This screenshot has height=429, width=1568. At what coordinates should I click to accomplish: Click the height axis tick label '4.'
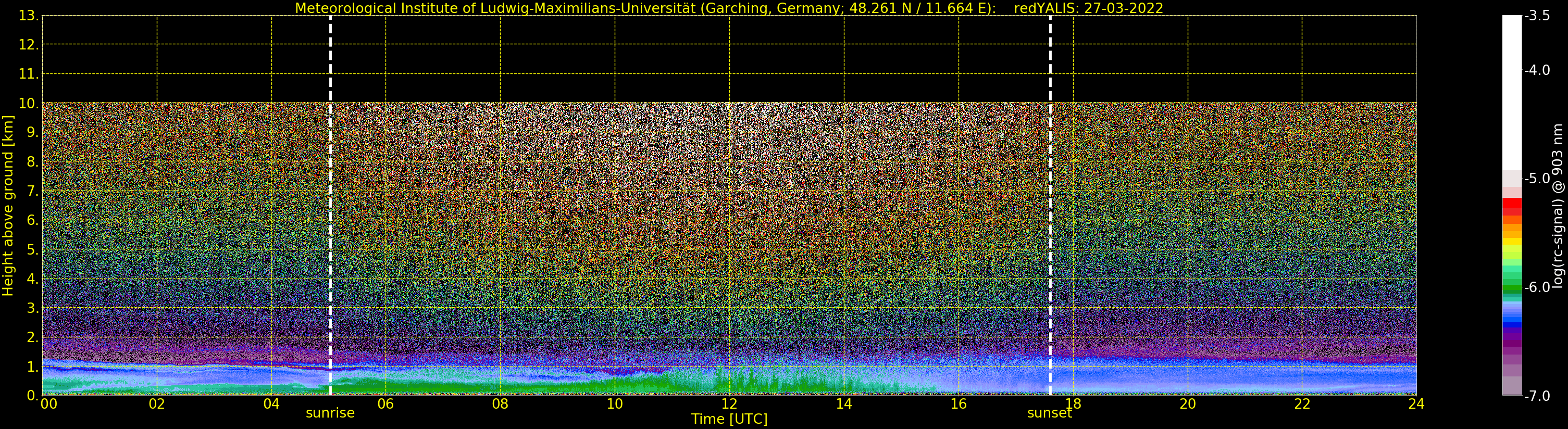(x=33, y=279)
